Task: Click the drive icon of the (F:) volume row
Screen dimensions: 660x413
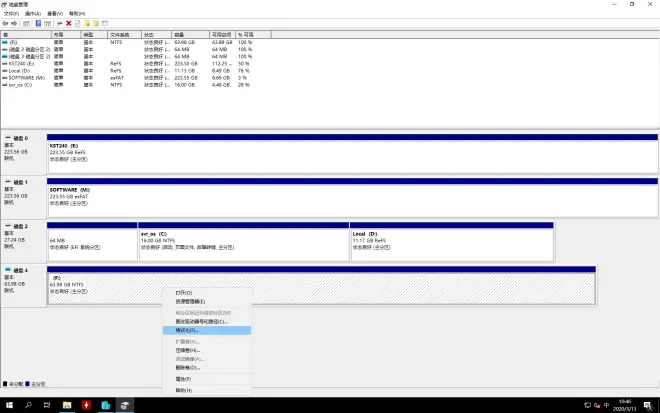Action: click(5, 43)
